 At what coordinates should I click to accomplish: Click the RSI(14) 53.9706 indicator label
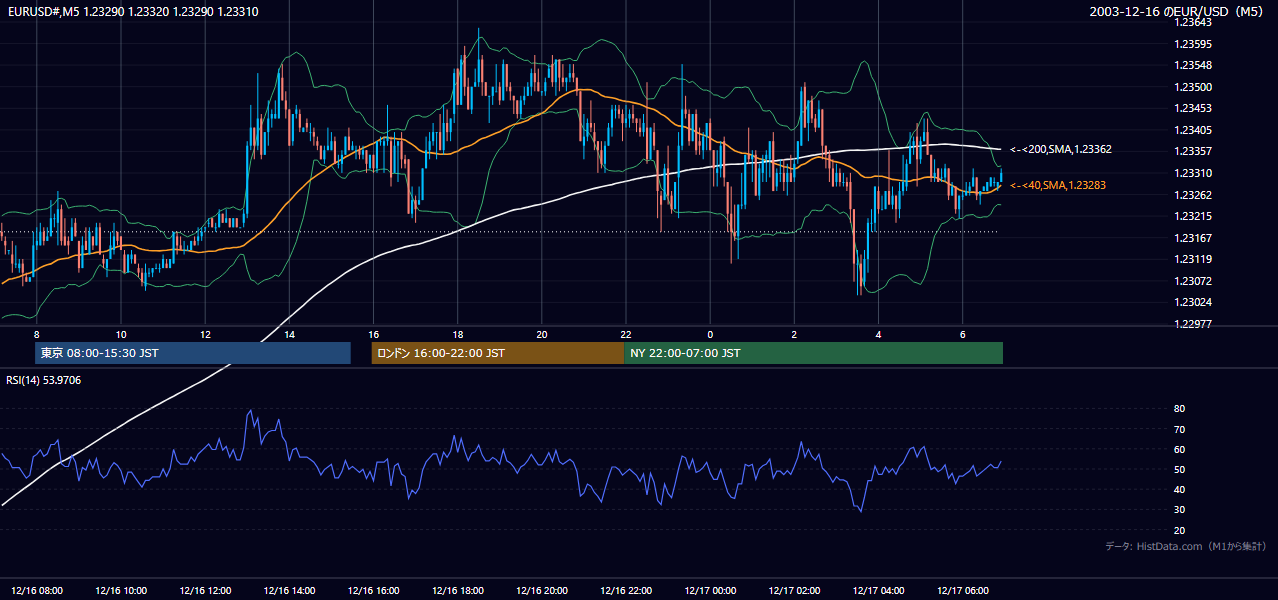(44, 380)
